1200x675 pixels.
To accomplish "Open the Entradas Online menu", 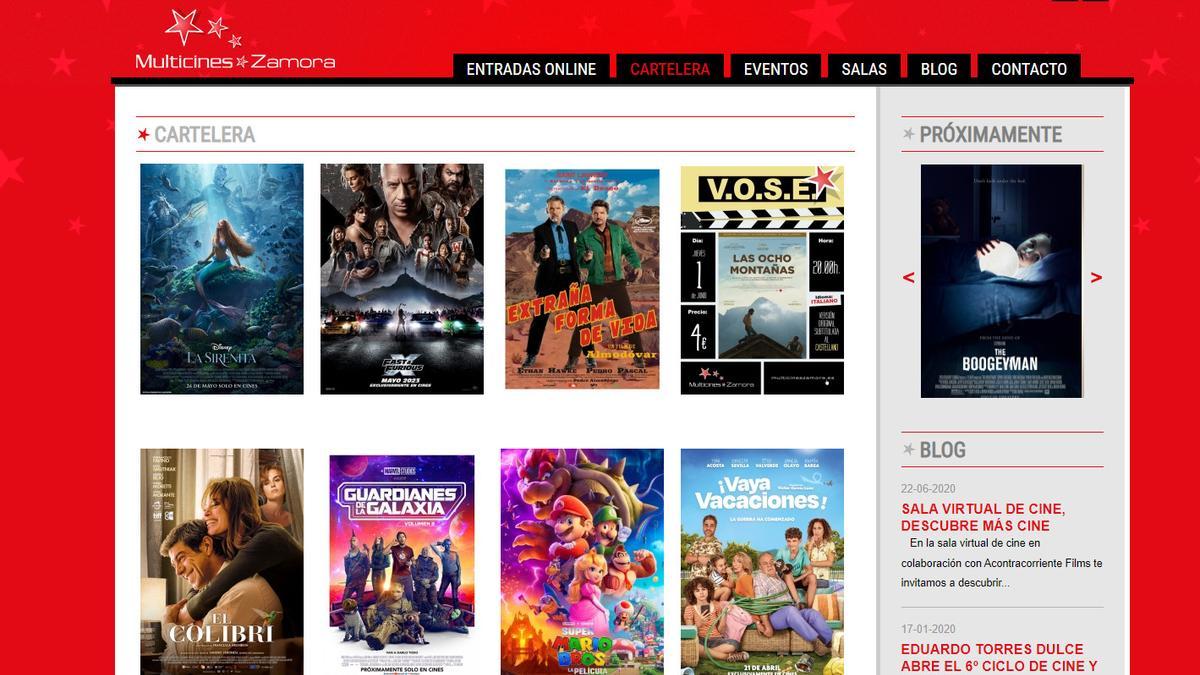I will coord(531,69).
